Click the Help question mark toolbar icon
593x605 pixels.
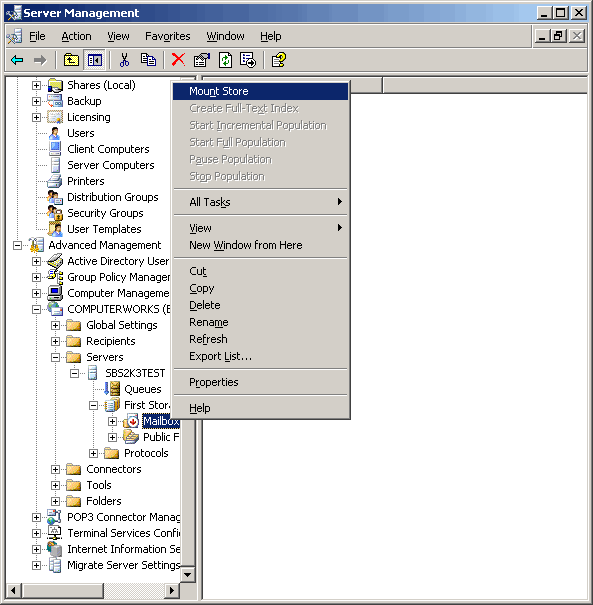click(279, 60)
